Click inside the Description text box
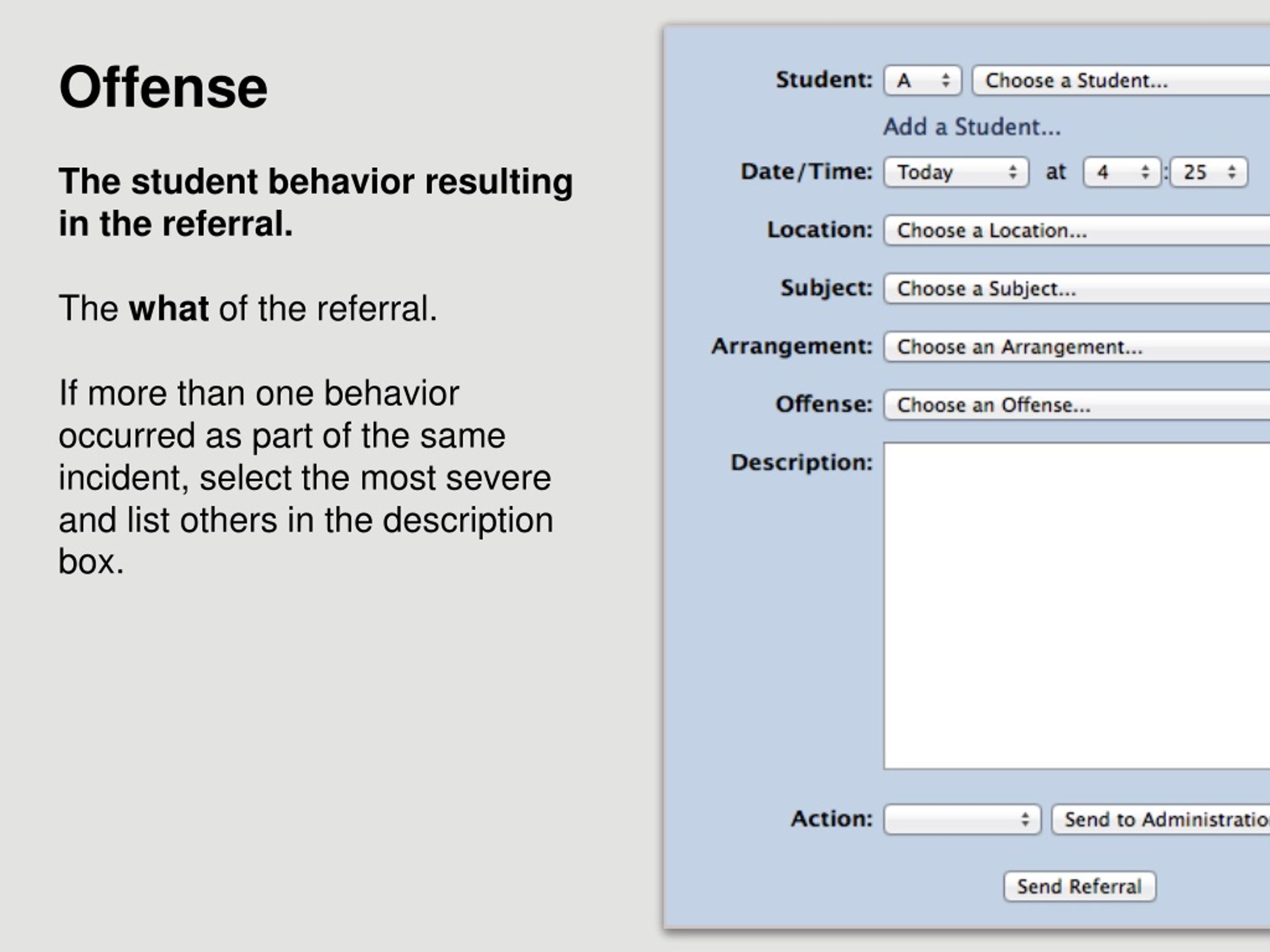The width and height of the screenshot is (1270, 952). pos(1077,605)
